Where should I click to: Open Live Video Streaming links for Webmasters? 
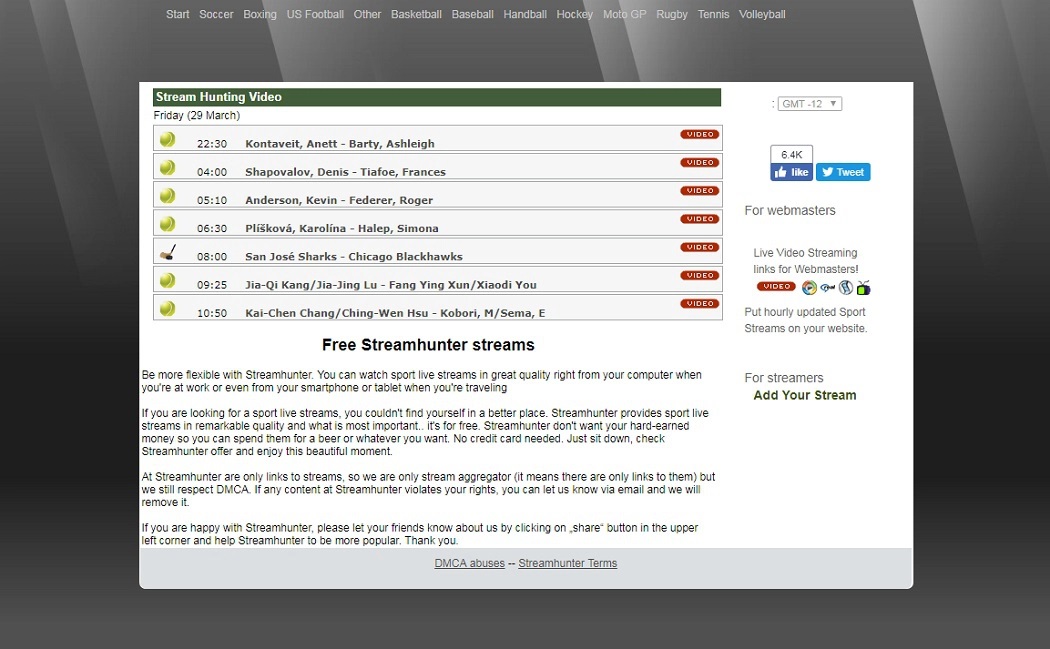pyautogui.click(x=806, y=261)
